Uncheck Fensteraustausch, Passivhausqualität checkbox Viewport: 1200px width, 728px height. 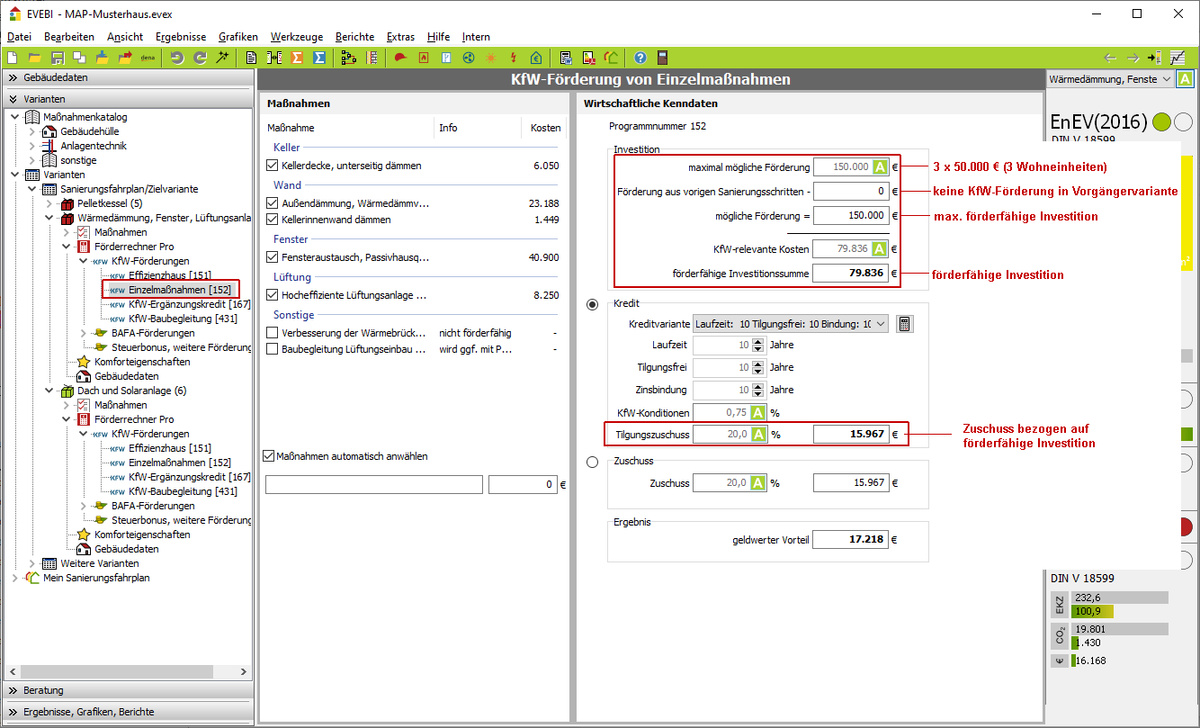[x=273, y=257]
